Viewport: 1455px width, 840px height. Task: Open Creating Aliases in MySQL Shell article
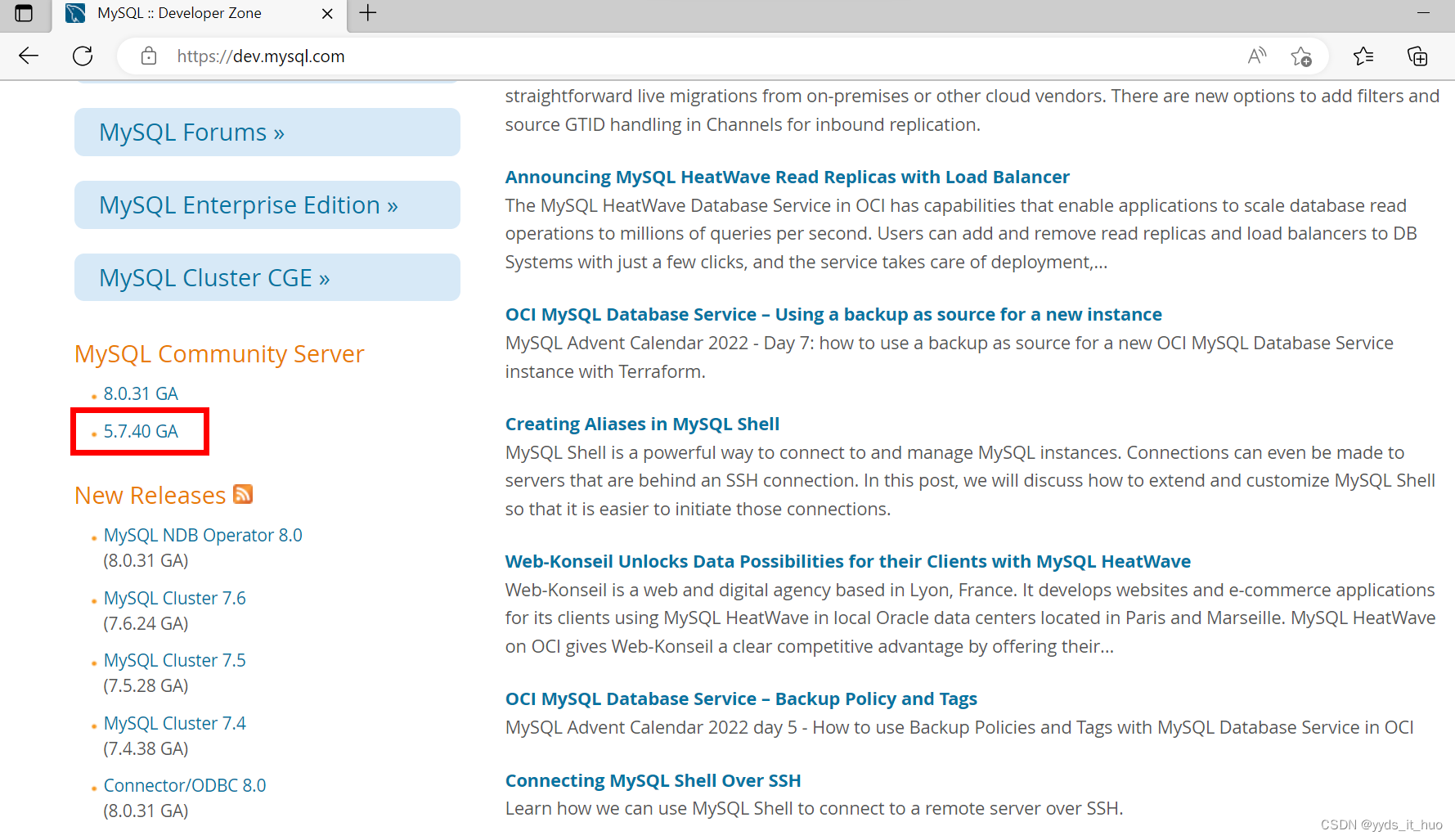click(x=642, y=424)
